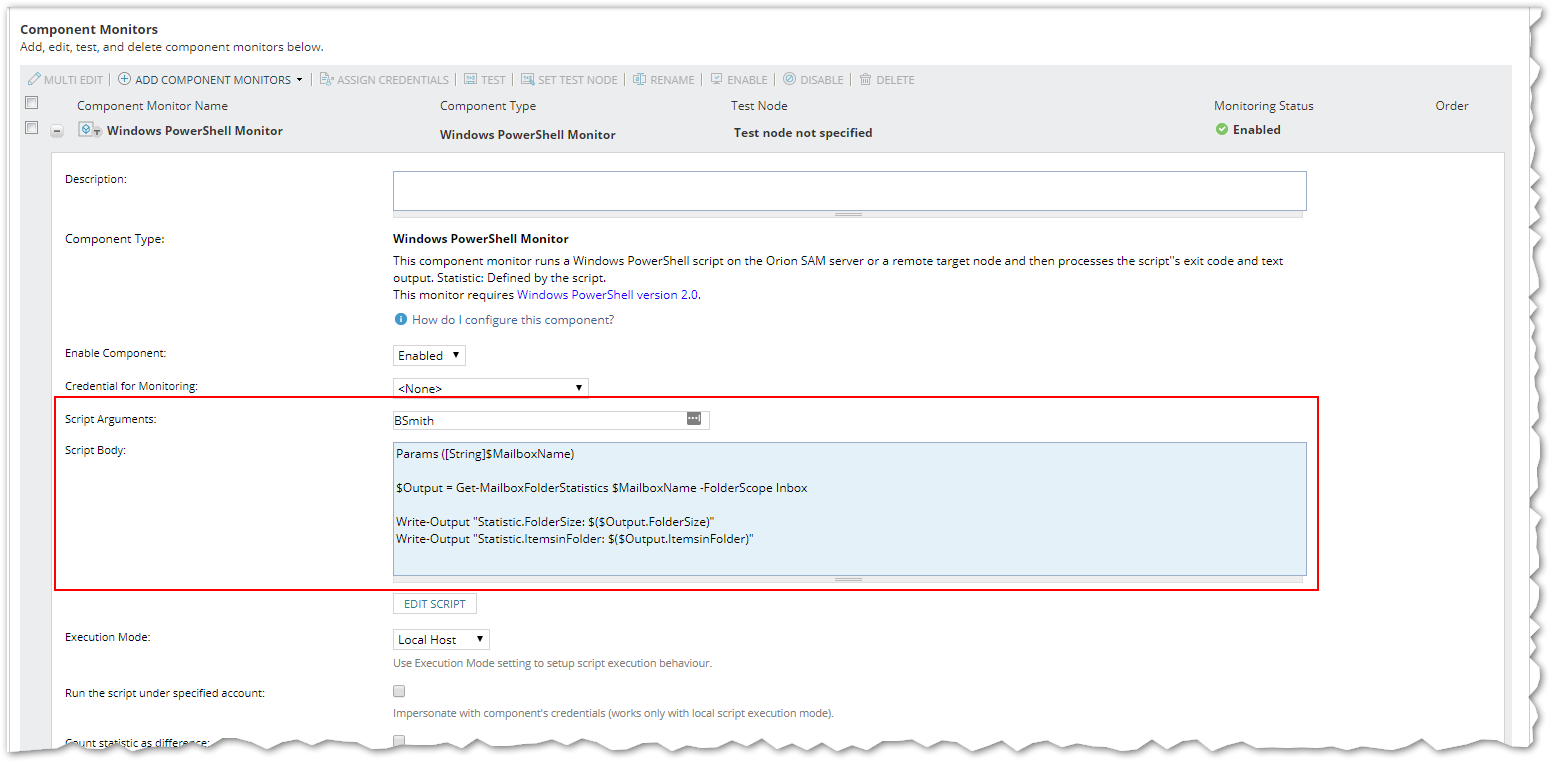
Task: Toggle Count statistic as difference checkbox
Action: pyautogui.click(x=399, y=741)
